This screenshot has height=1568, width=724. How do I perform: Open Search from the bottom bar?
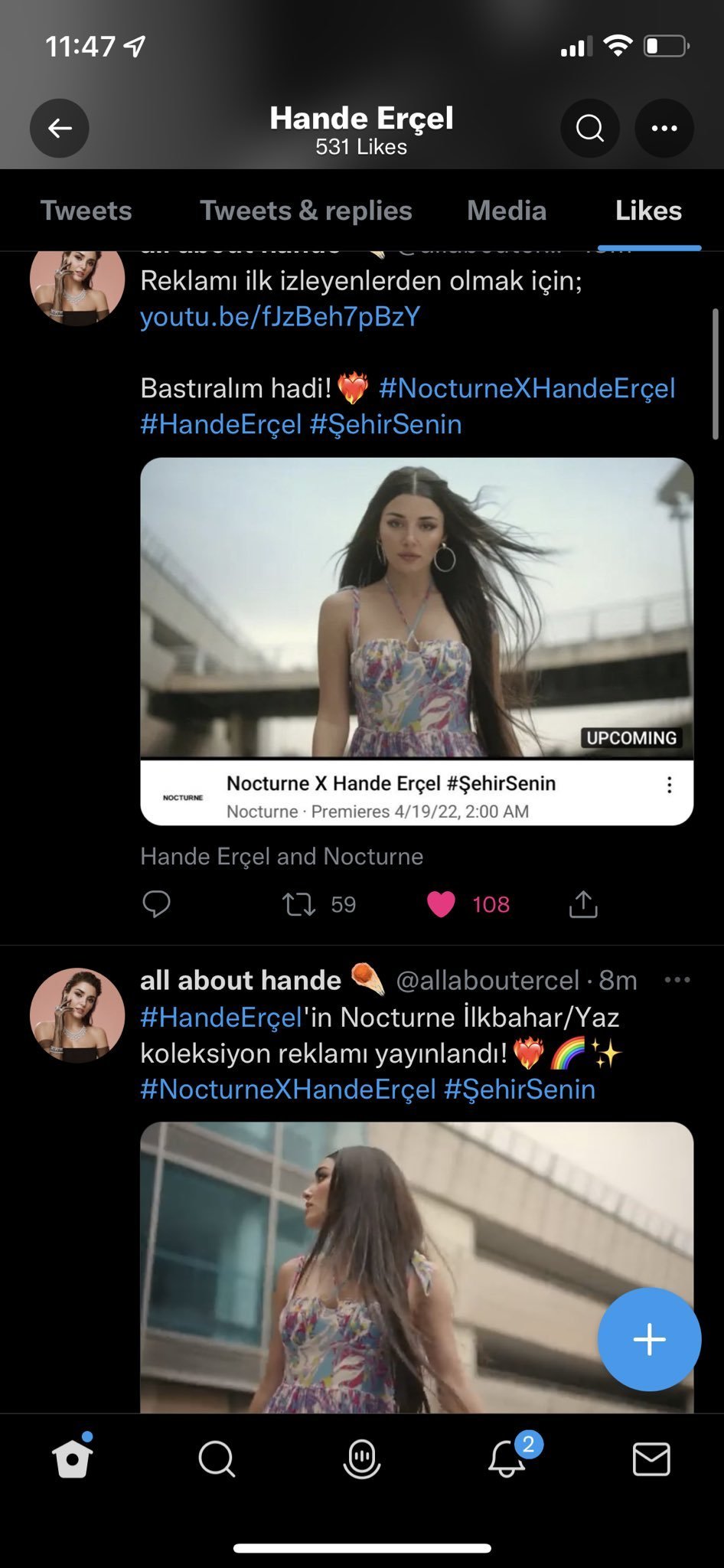click(217, 1459)
